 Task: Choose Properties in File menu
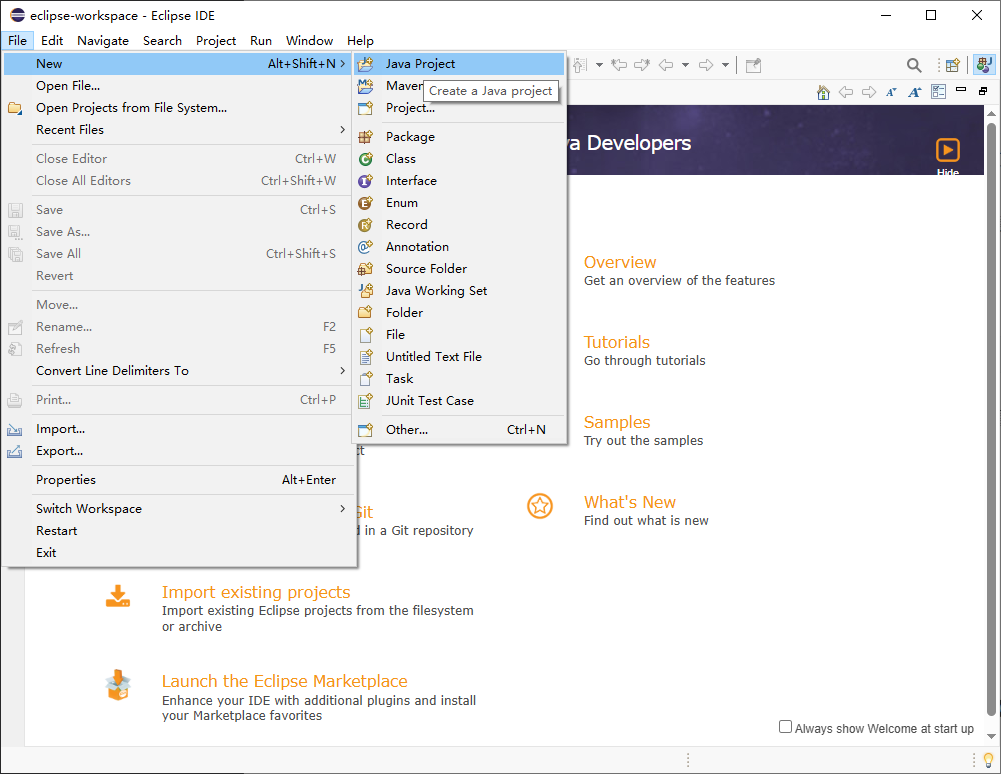pyautogui.click(x=179, y=480)
